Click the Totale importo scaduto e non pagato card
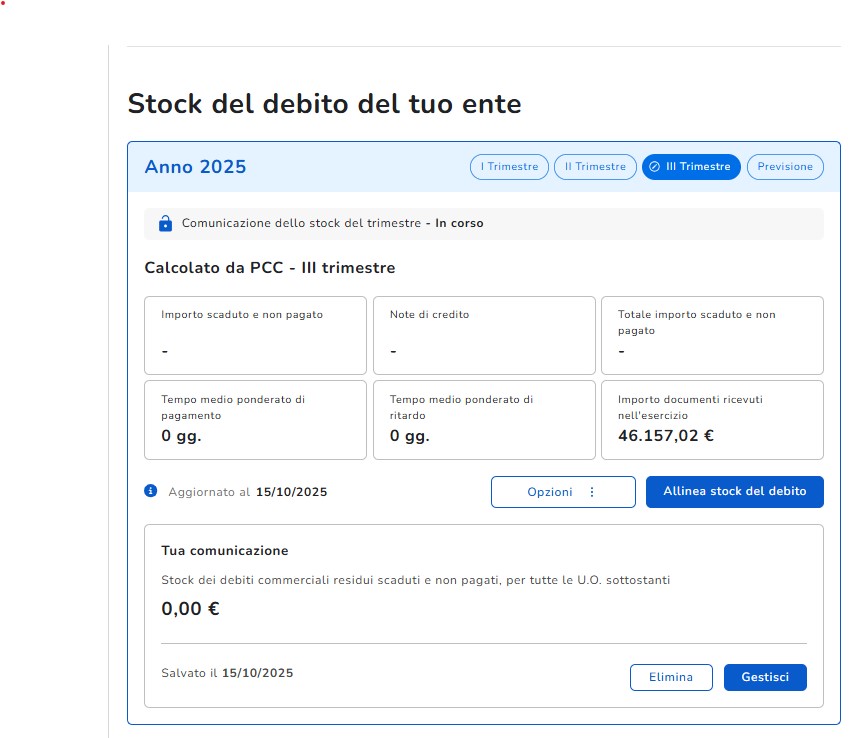The image size is (858, 738). coord(712,335)
